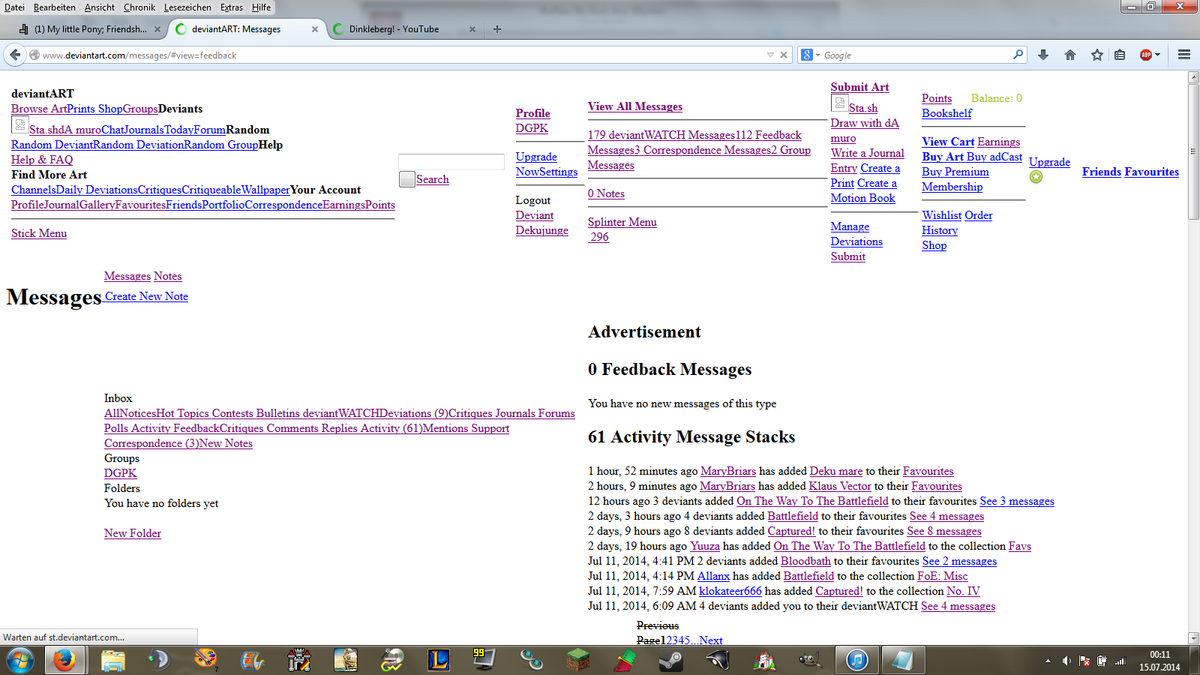Click Firefox in the taskbar
Image resolution: width=1200 pixels, height=675 pixels.
click(65, 660)
